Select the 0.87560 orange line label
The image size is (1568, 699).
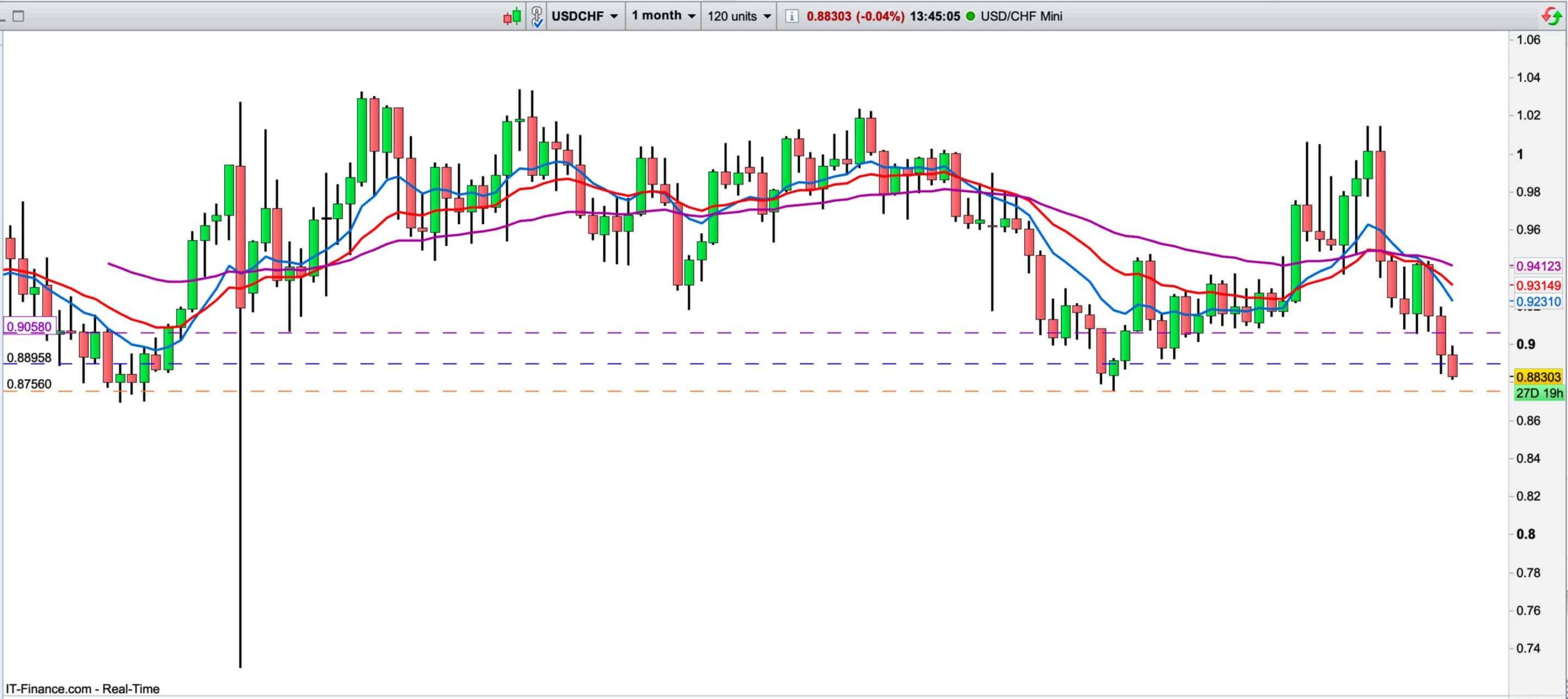pyautogui.click(x=29, y=384)
